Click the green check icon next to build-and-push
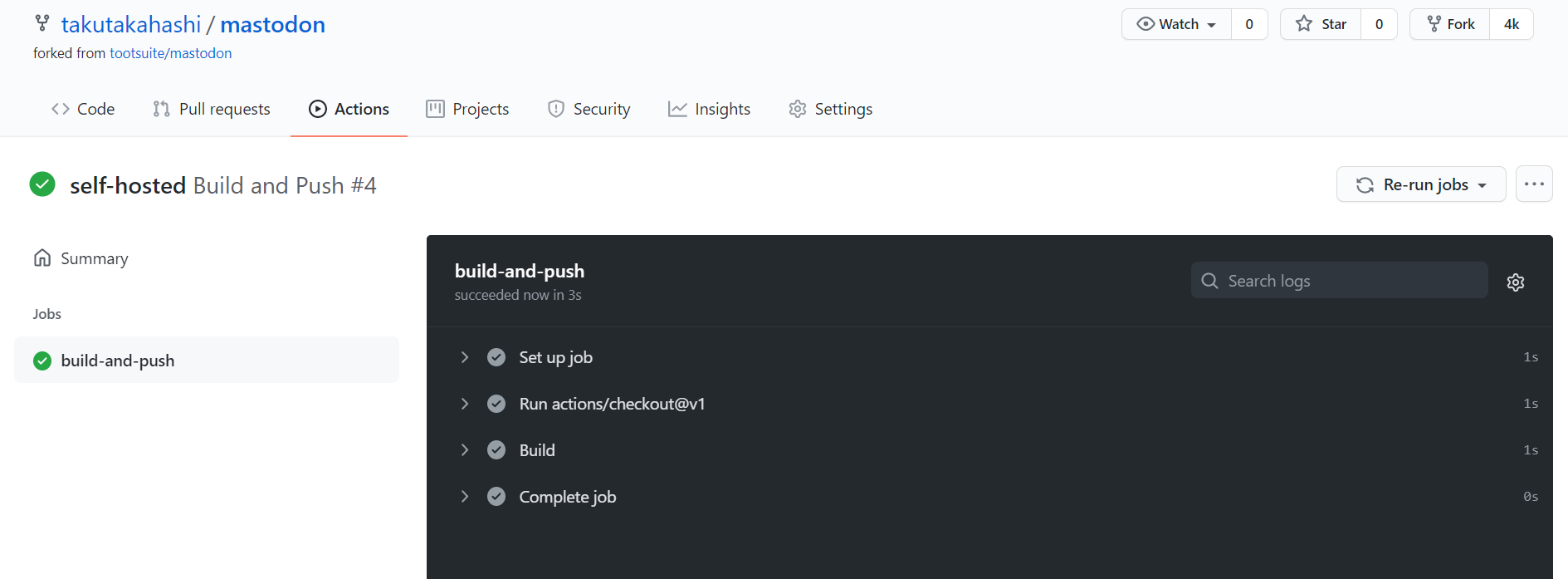The width and height of the screenshot is (1568, 579). click(42, 361)
